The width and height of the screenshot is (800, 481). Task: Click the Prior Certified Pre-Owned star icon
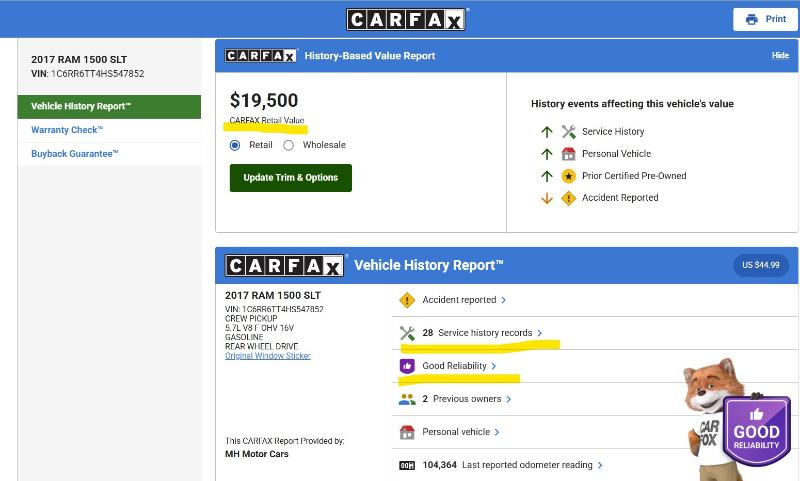tap(568, 176)
